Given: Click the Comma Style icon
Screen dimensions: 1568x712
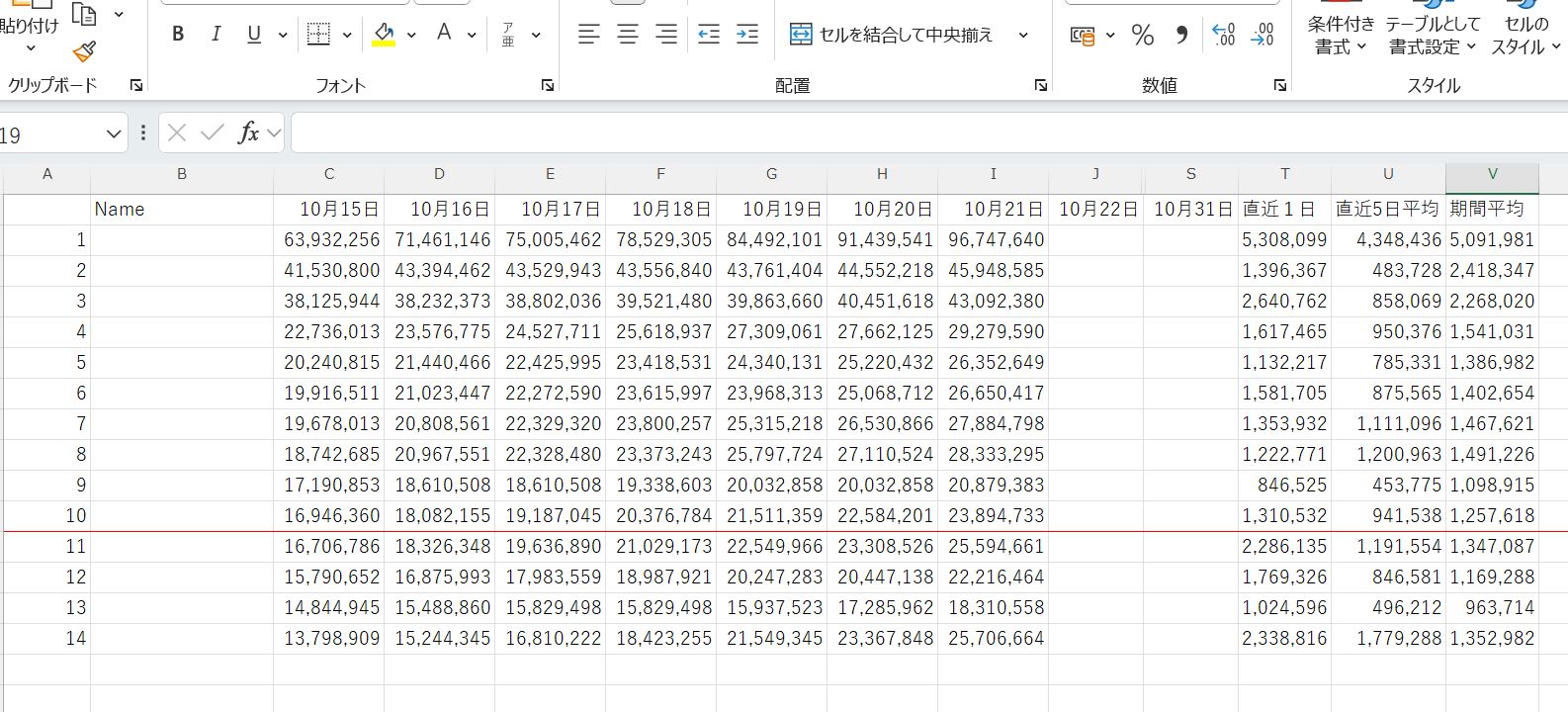Looking at the screenshot, I should click(x=1181, y=36).
